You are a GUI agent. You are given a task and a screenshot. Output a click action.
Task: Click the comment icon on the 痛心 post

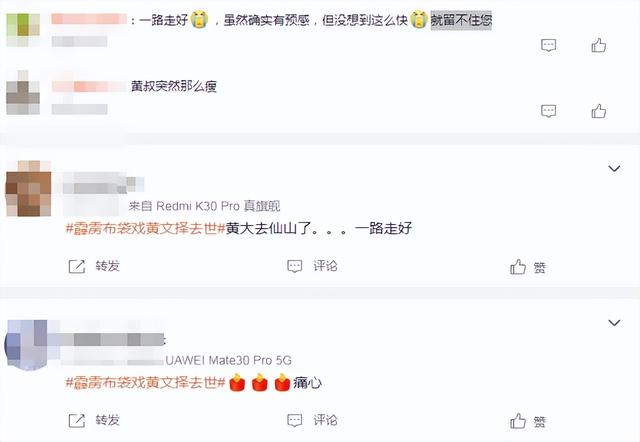(x=295, y=420)
